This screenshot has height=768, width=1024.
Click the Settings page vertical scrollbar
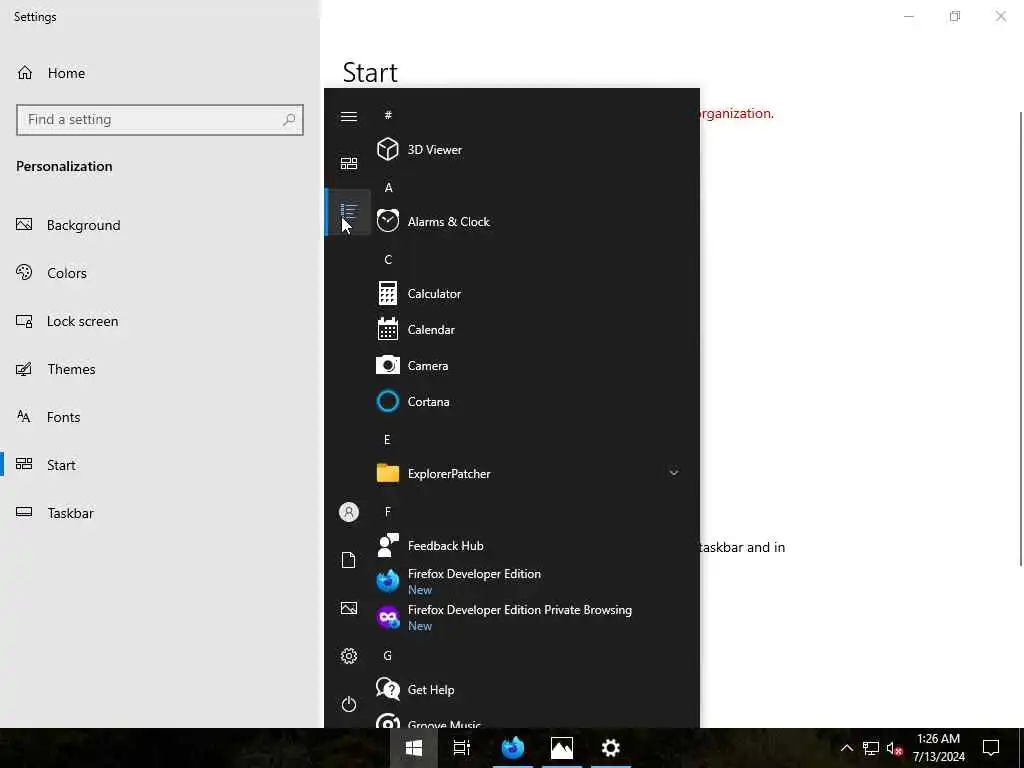(x=1020, y=338)
